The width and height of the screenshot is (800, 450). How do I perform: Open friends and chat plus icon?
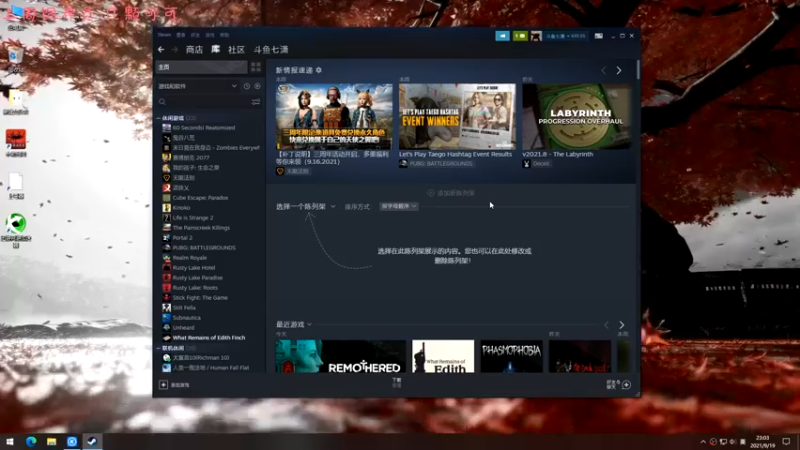tap(627, 385)
